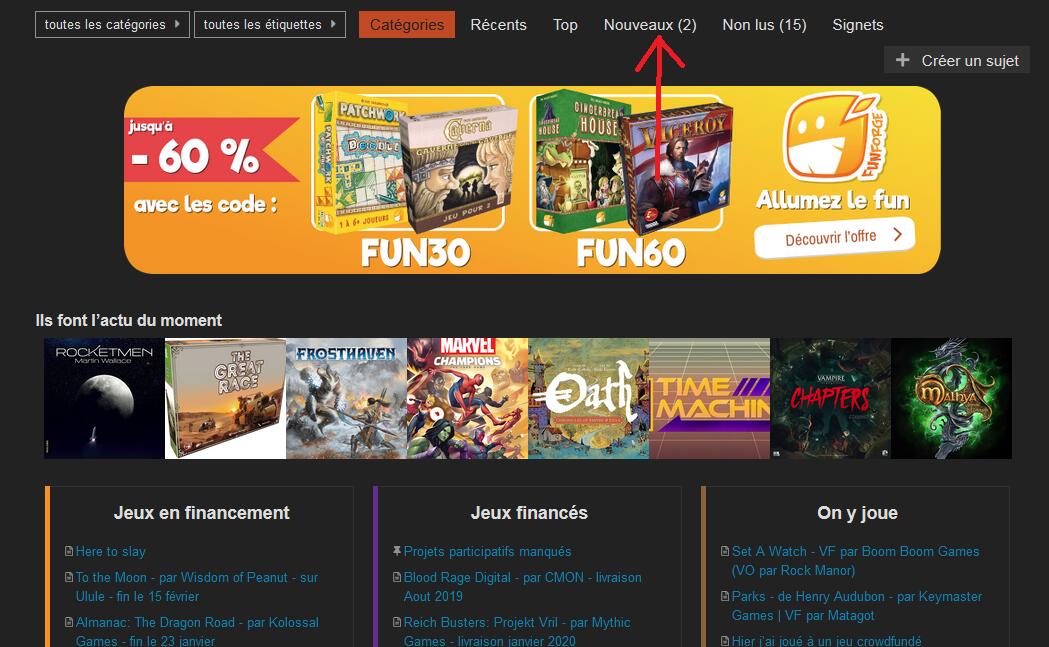The height and width of the screenshot is (647, 1049).
Task: Switch to the Récents tab
Action: [x=498, y=25]
